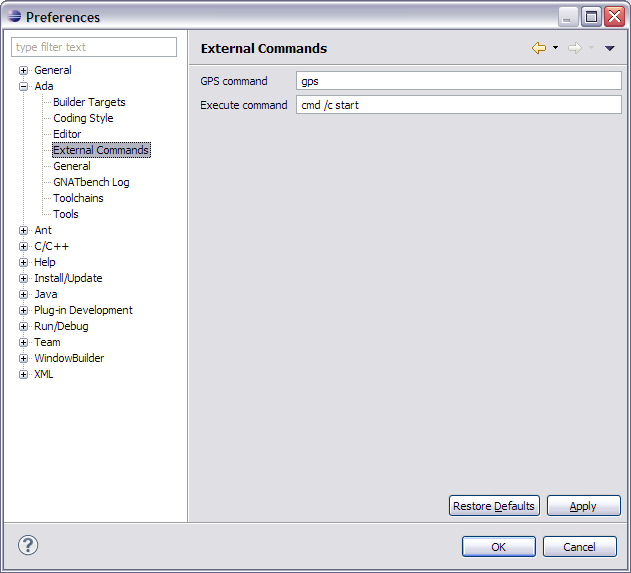Open the Editor preference page
This screenshot has height=573, width=631.
67,134
